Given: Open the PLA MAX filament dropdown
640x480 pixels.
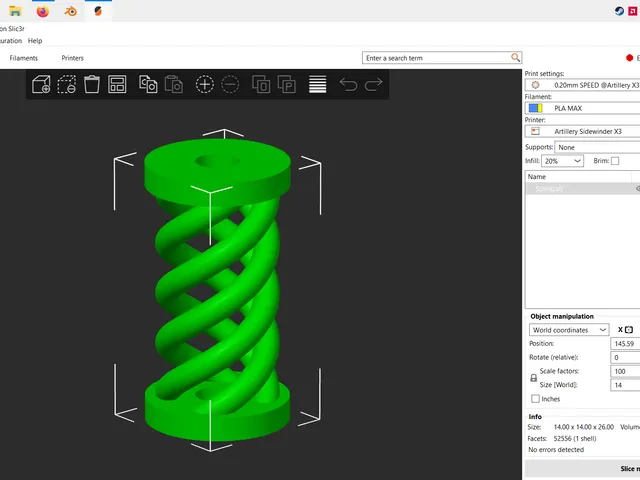Looking at the screenshot, I should (582, 108).
